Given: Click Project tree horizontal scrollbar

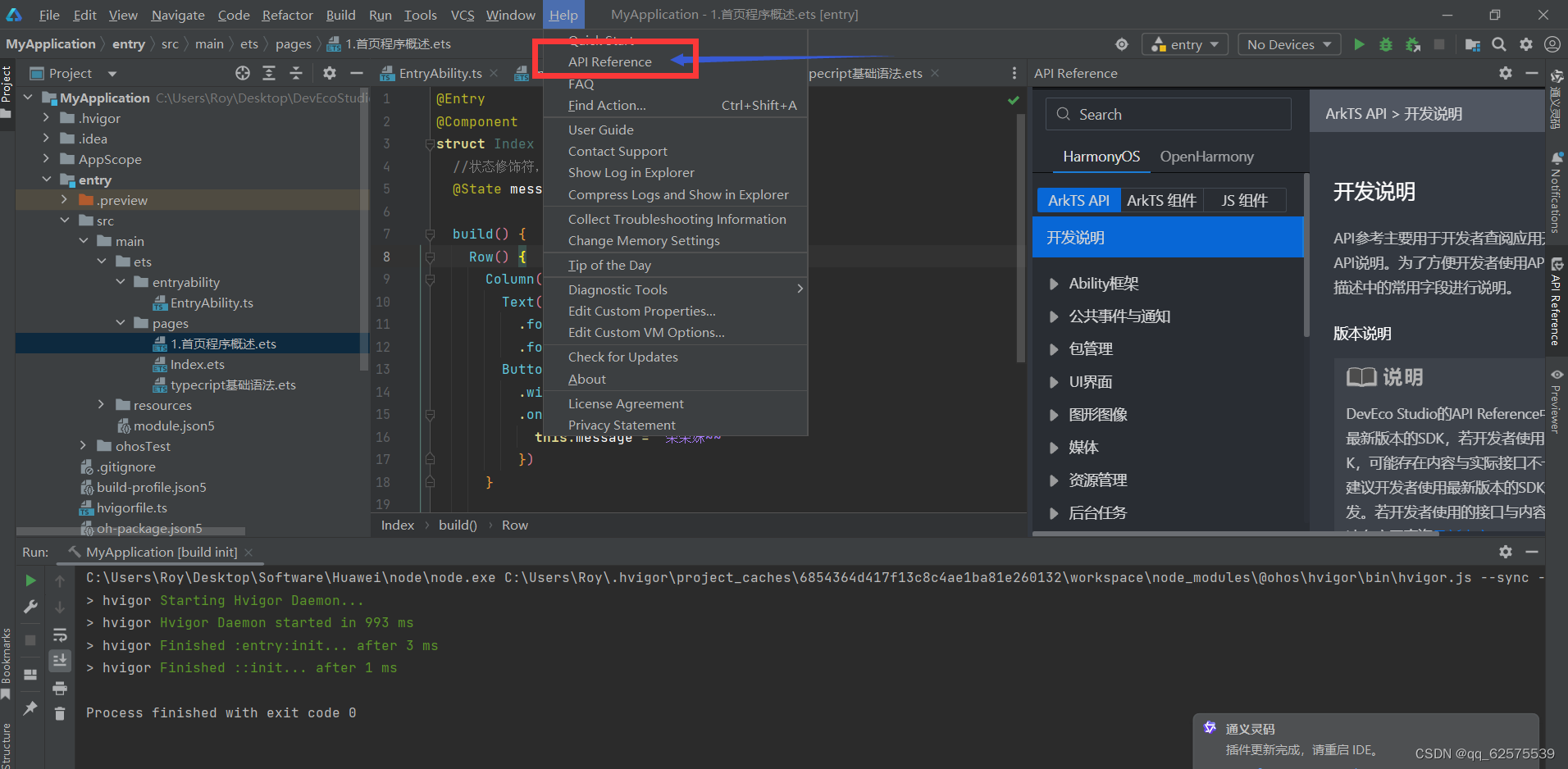Looking at the screenshot, I should tap(131, 530).
